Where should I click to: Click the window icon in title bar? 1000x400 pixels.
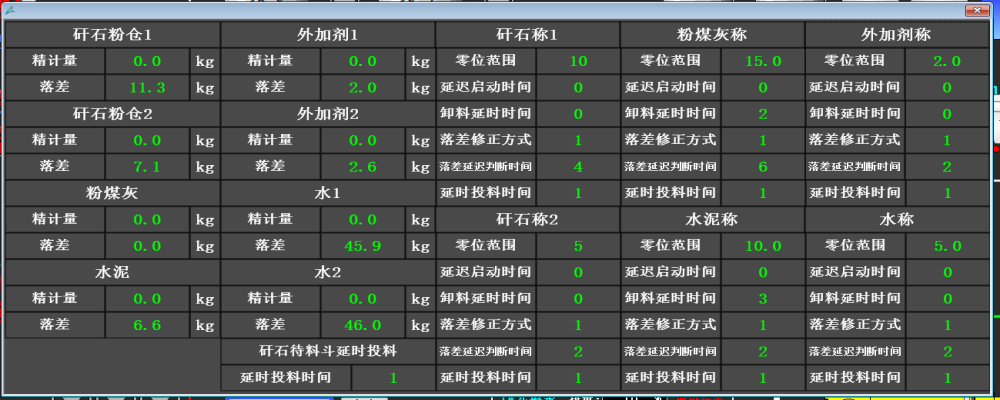point(9,9)
